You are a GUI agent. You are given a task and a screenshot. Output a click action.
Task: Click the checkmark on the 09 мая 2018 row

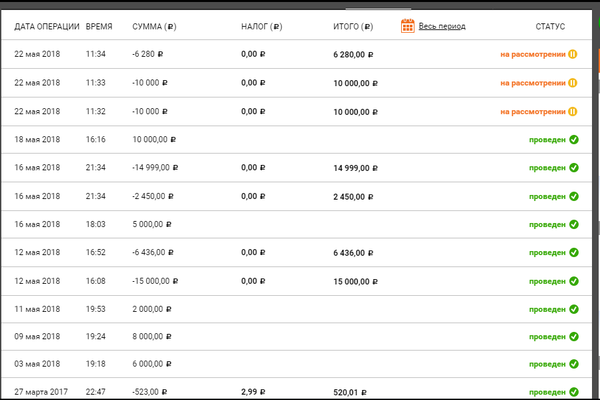(x=574, y=337)
